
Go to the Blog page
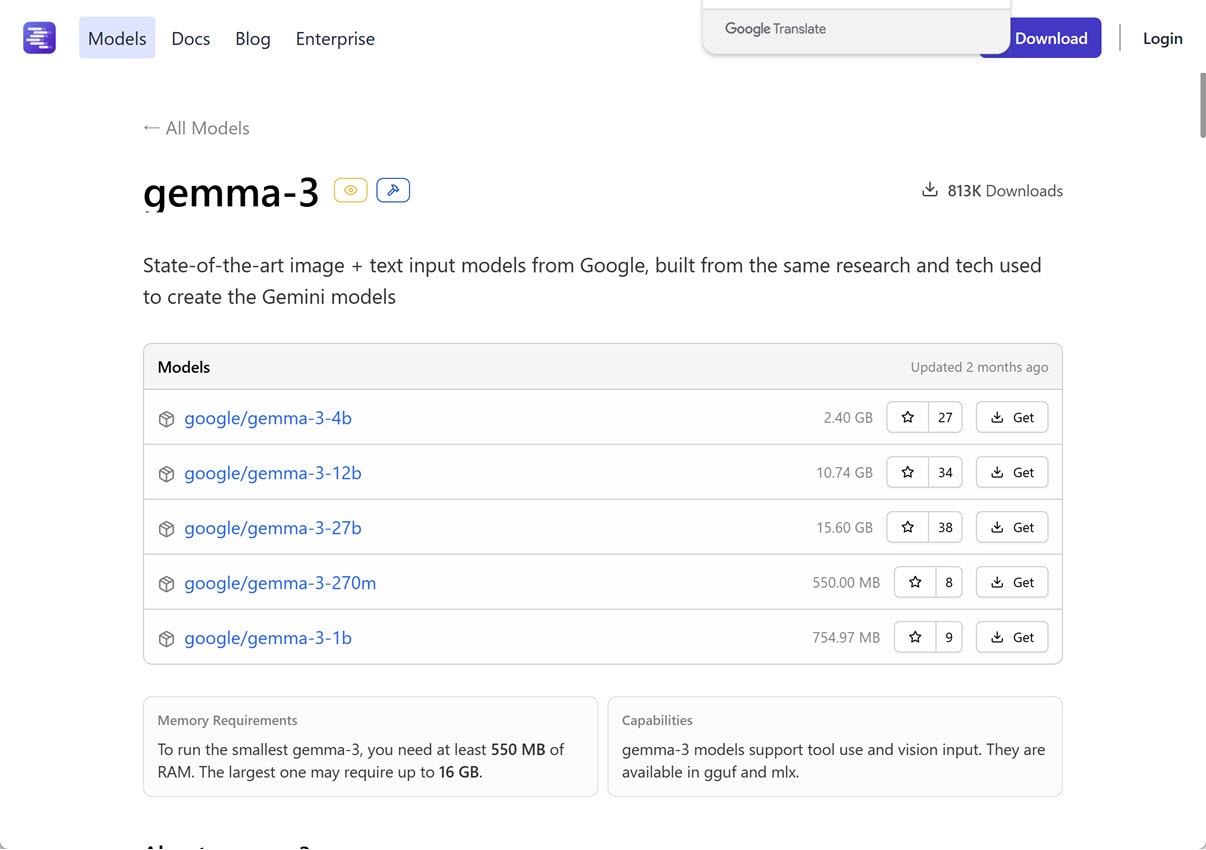(x=253, y=39)
